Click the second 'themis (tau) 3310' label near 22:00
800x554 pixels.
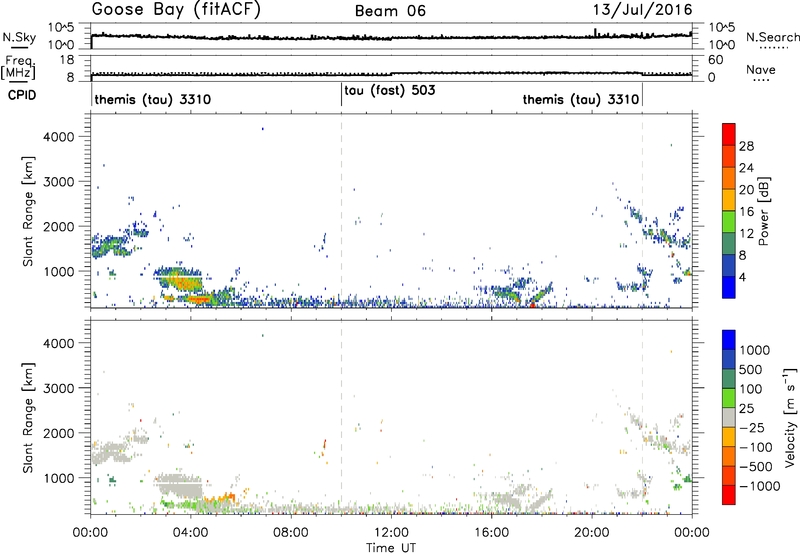click(581, 99)
